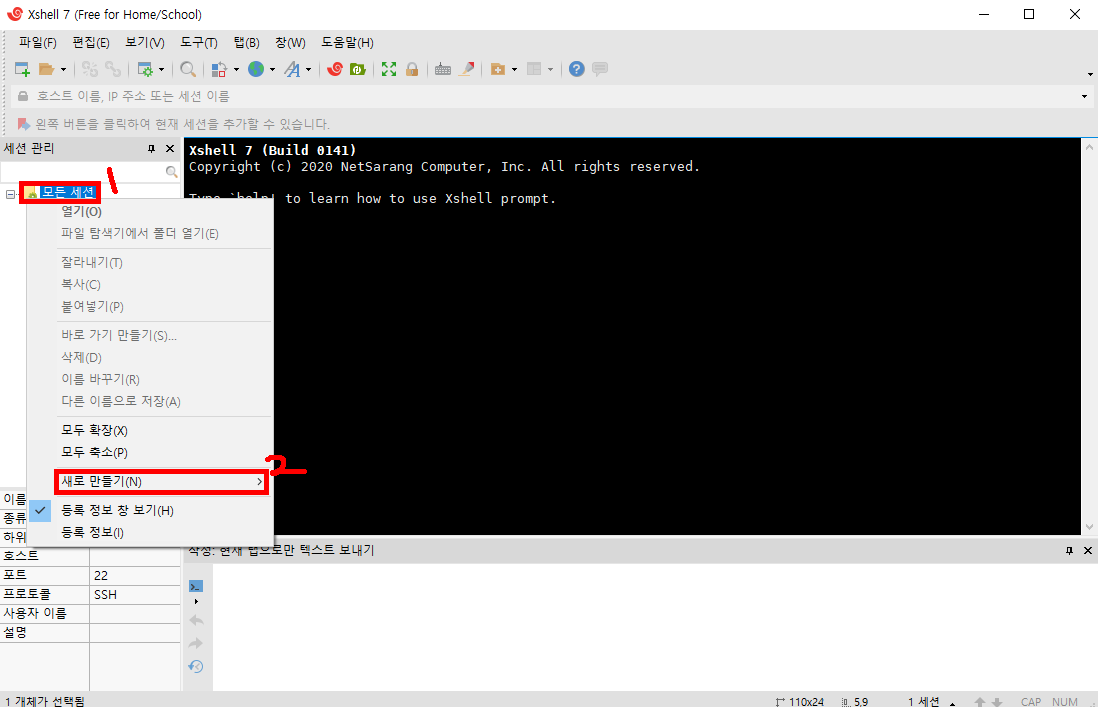Open the 편집(E) menu
The height and width of the screenshot is (707, 1098).
point(91,43)
